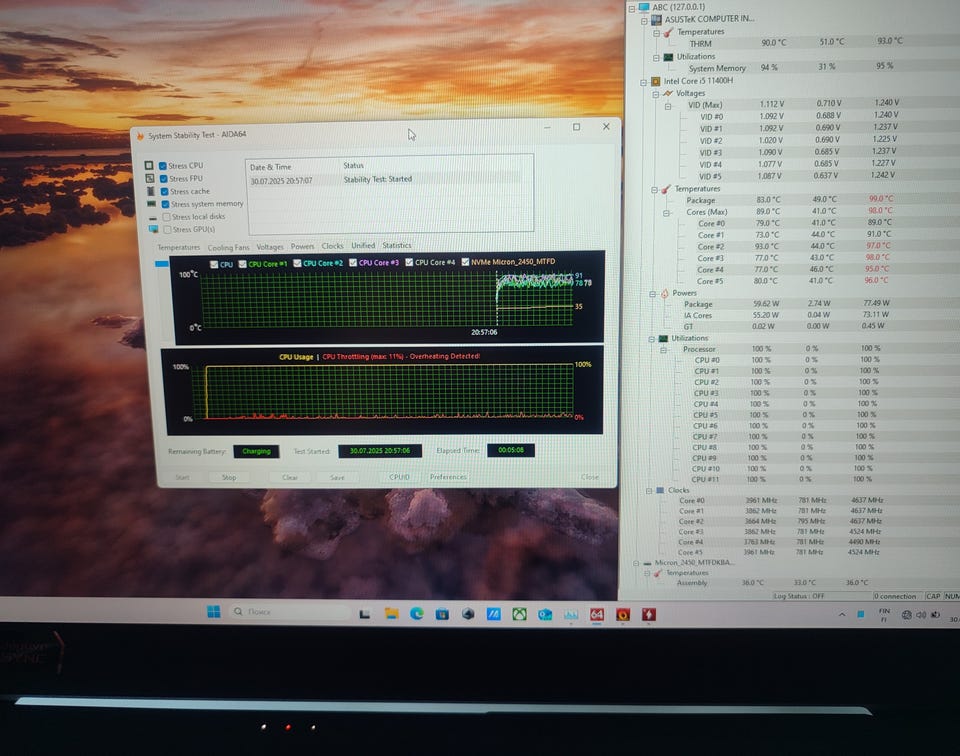Collapse the Voltages tree node
Image resolution: width=960 pixels, height=756 pixels.
tap(656, 94)
